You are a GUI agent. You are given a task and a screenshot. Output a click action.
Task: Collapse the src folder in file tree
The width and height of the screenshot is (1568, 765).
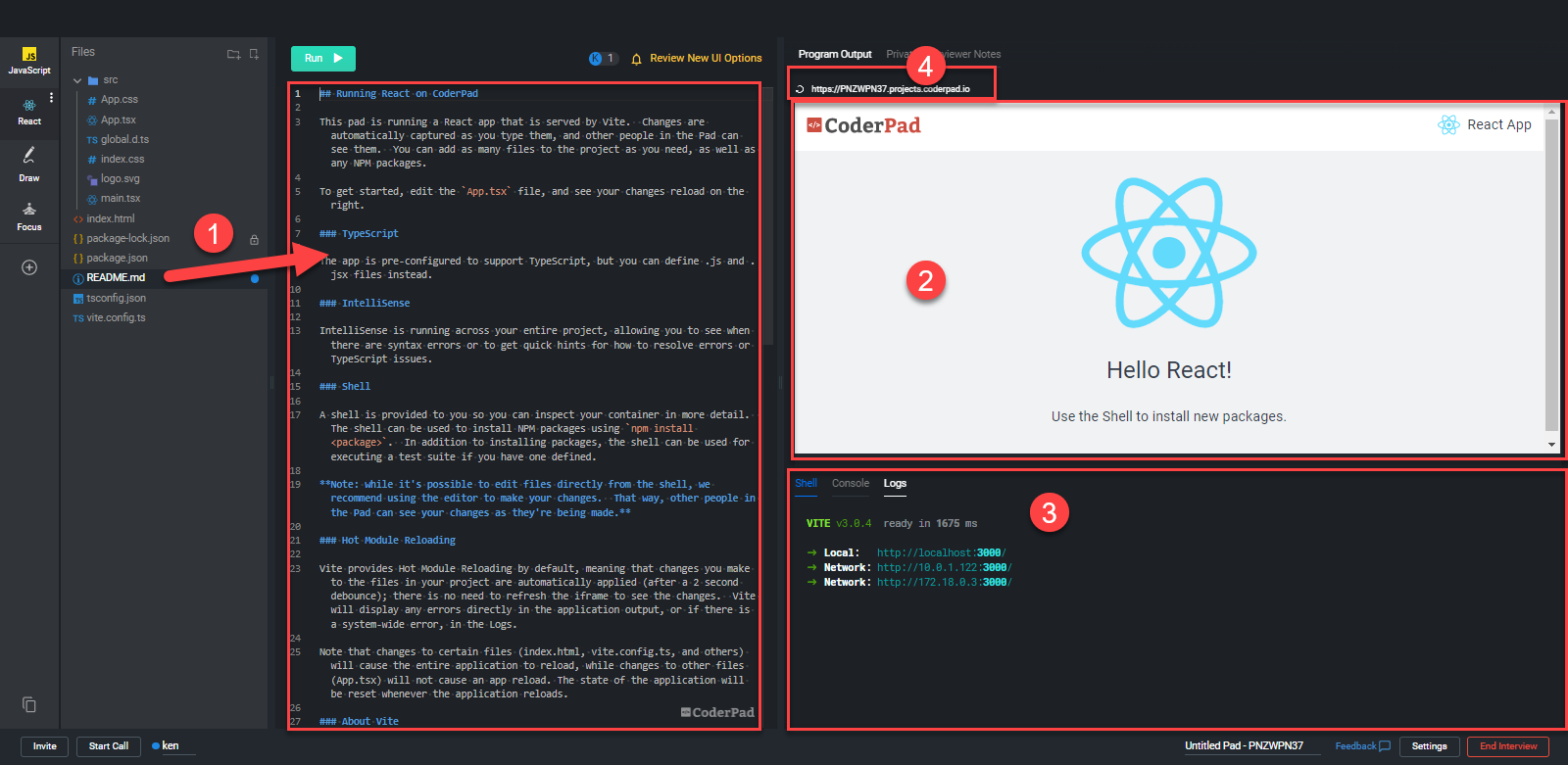coord(77,80)
